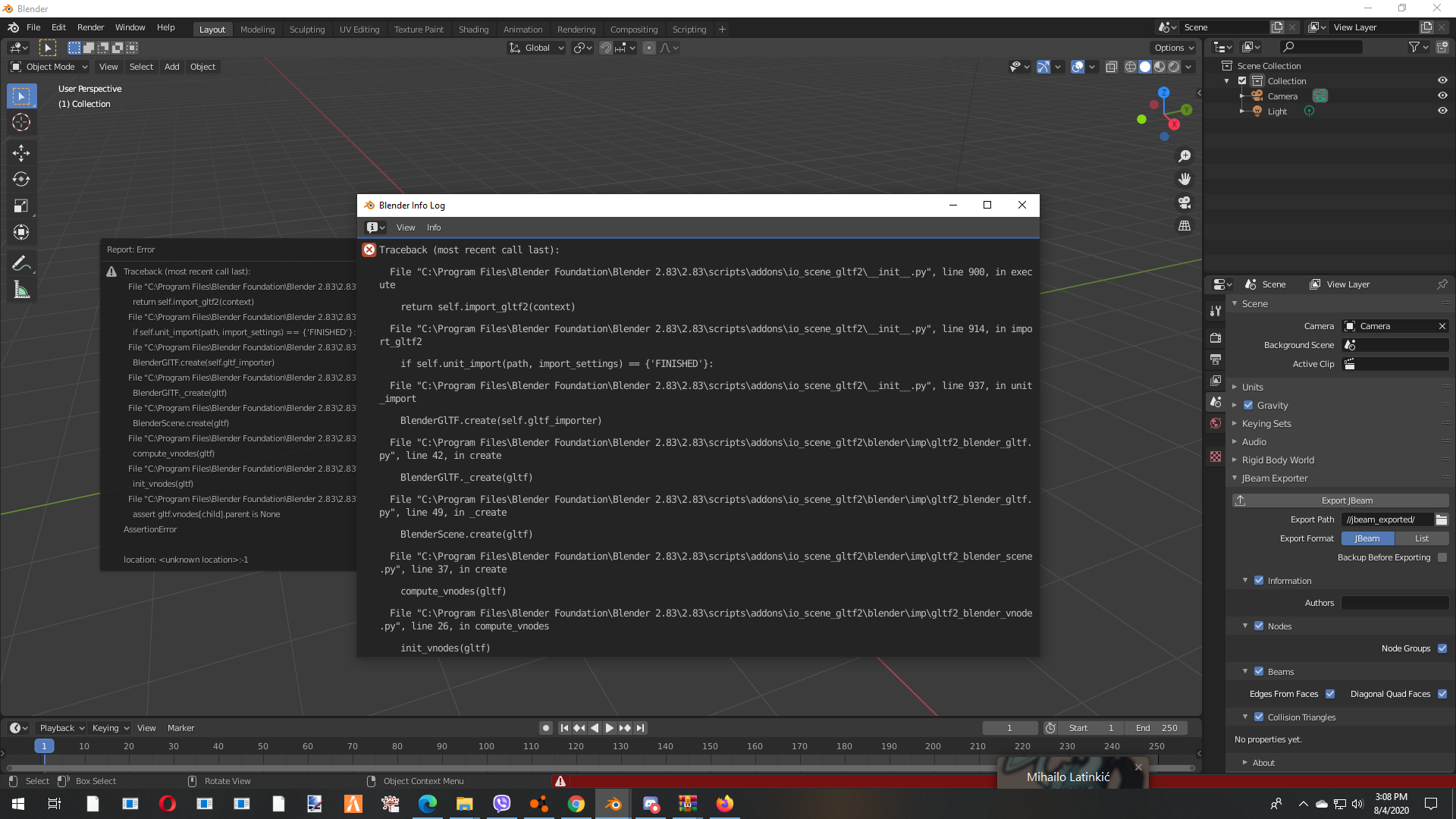Enable wireframe viewport shading
The height and width of the screenshot is (819, 1456).
coord(1131,67)
